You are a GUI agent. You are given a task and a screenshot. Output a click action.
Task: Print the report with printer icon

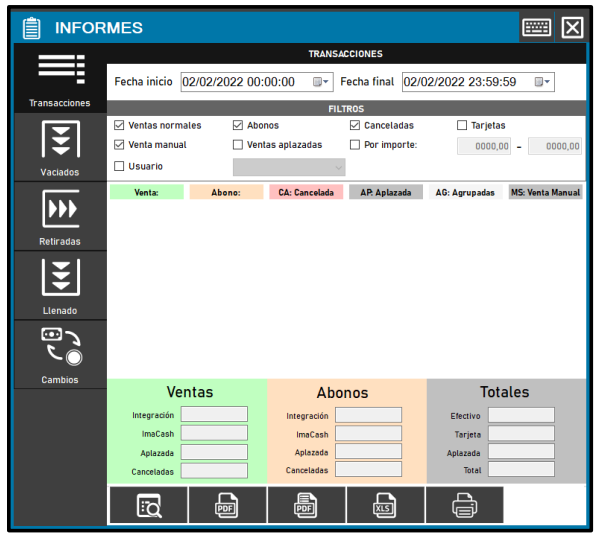(464, 506)
